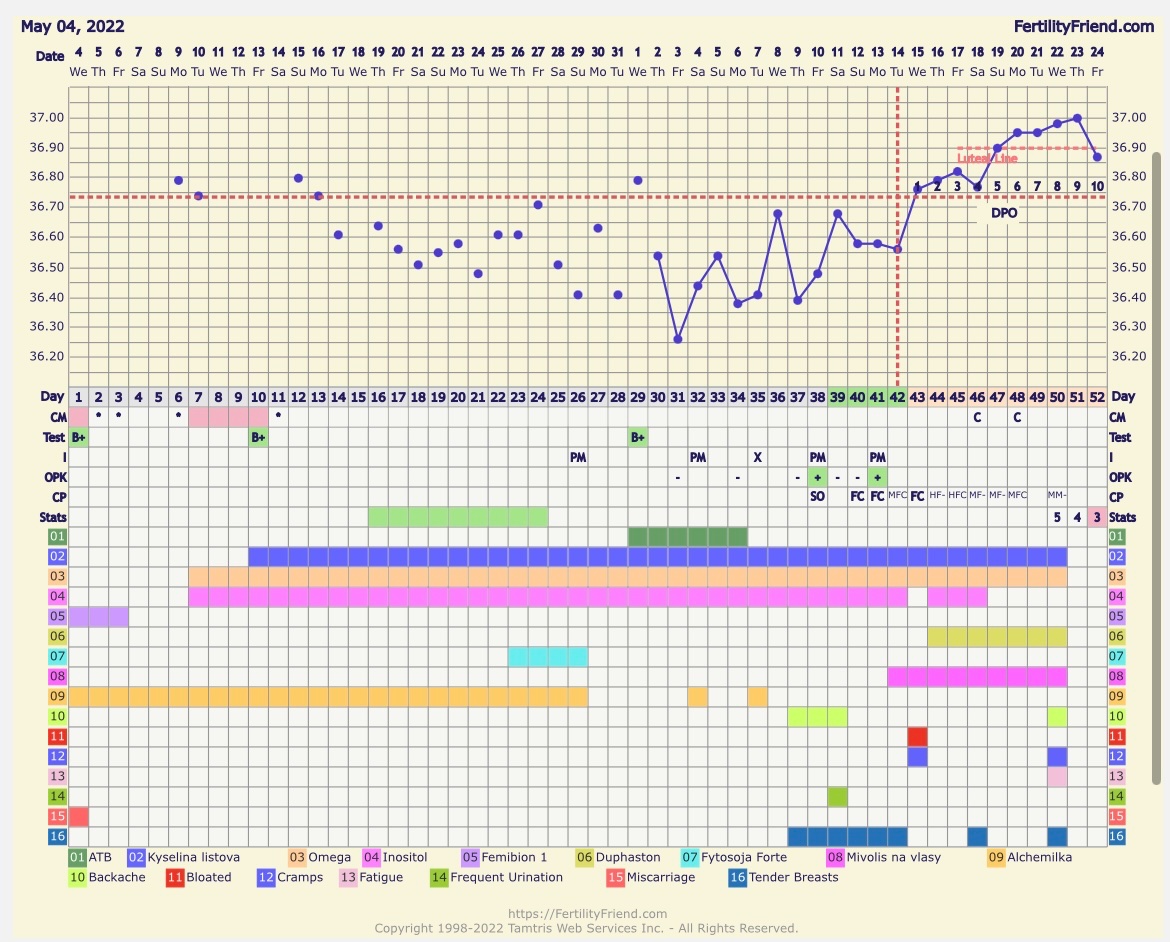Click the red Bloated cell on day 43
The height and width of the screenshot is (942, 1170).
(x=917, y=737)
